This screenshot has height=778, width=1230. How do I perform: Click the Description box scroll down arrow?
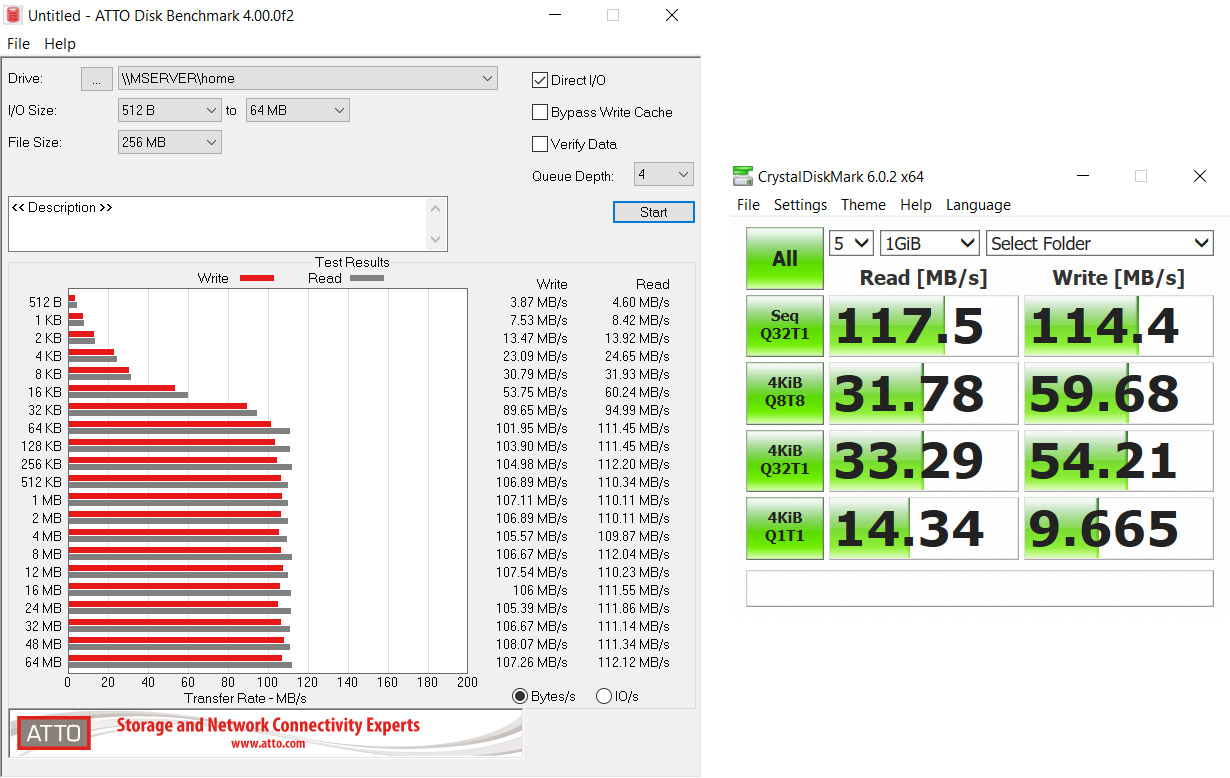[436, 240]
